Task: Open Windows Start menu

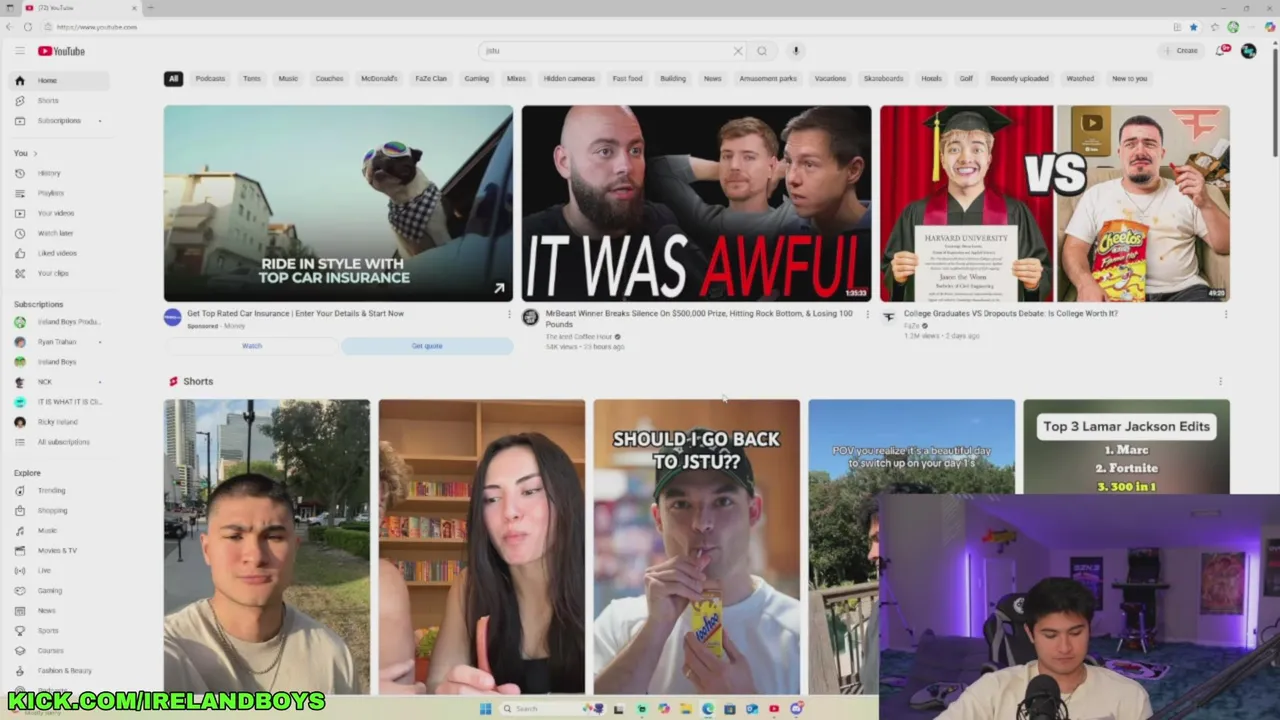Action: 485,709
